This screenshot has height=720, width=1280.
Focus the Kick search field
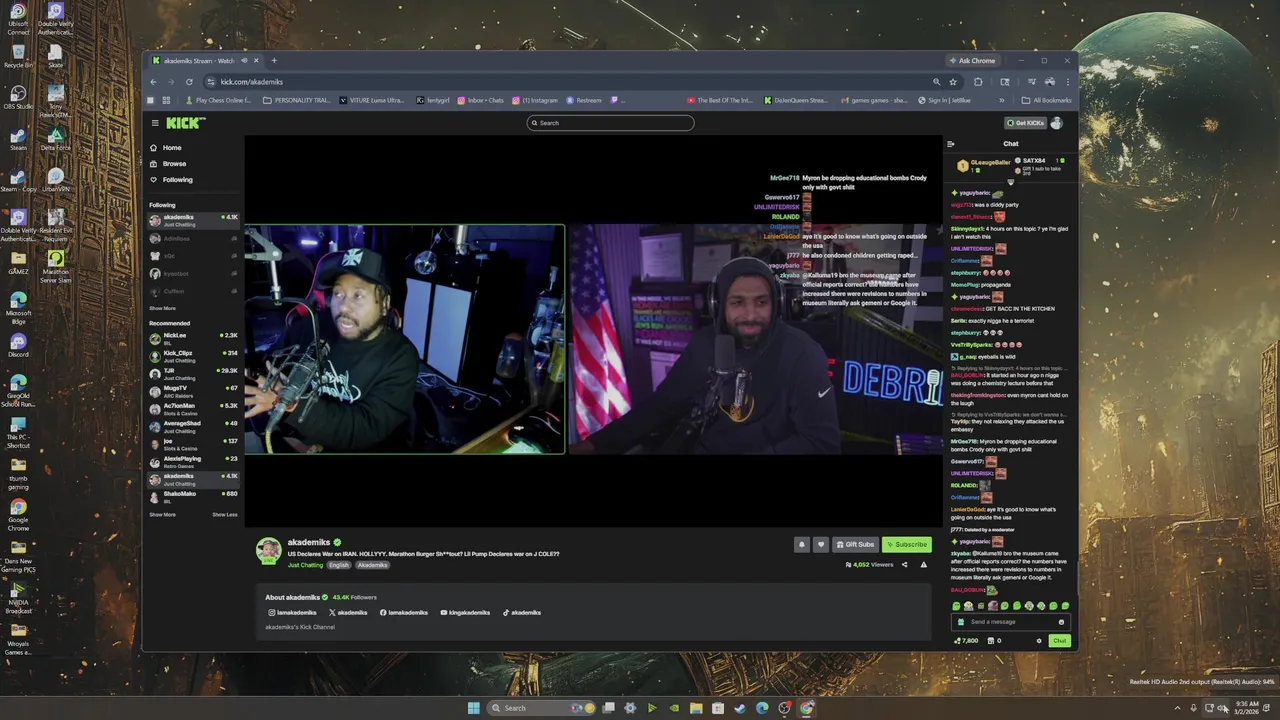tap(611, 123)
